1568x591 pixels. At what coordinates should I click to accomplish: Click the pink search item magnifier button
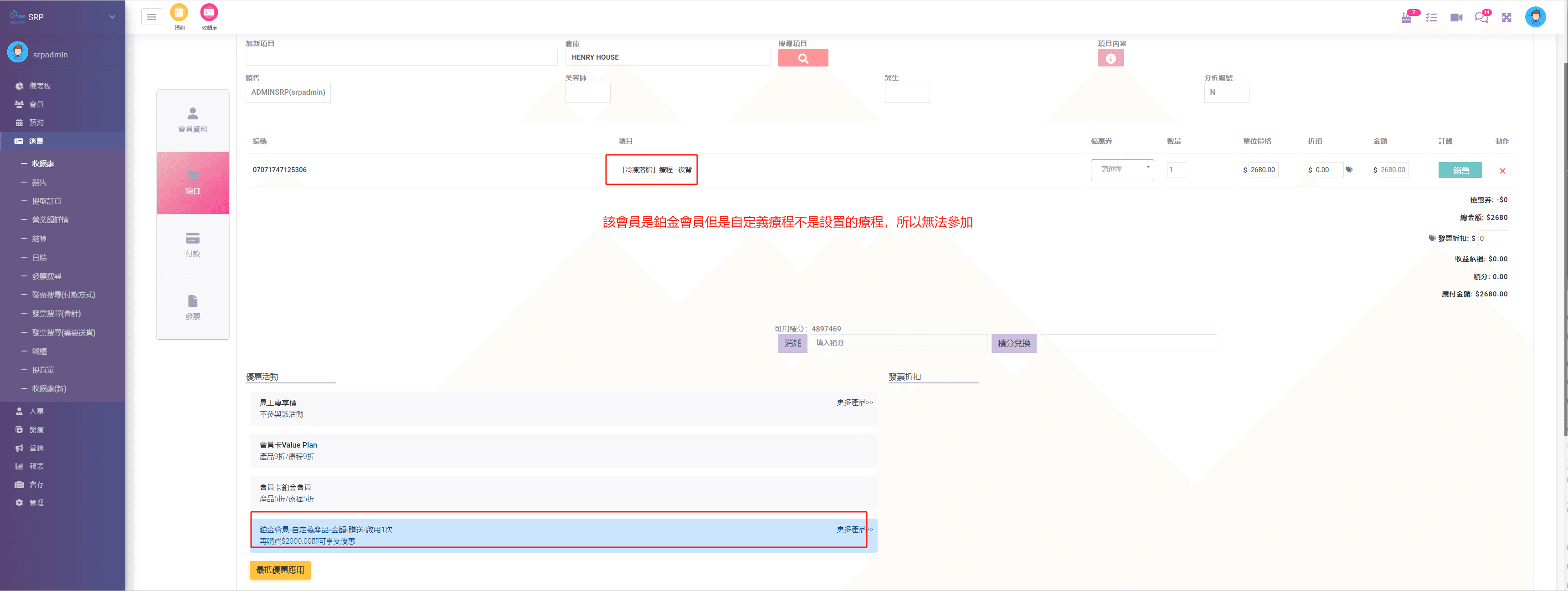[x=802, y=58]
